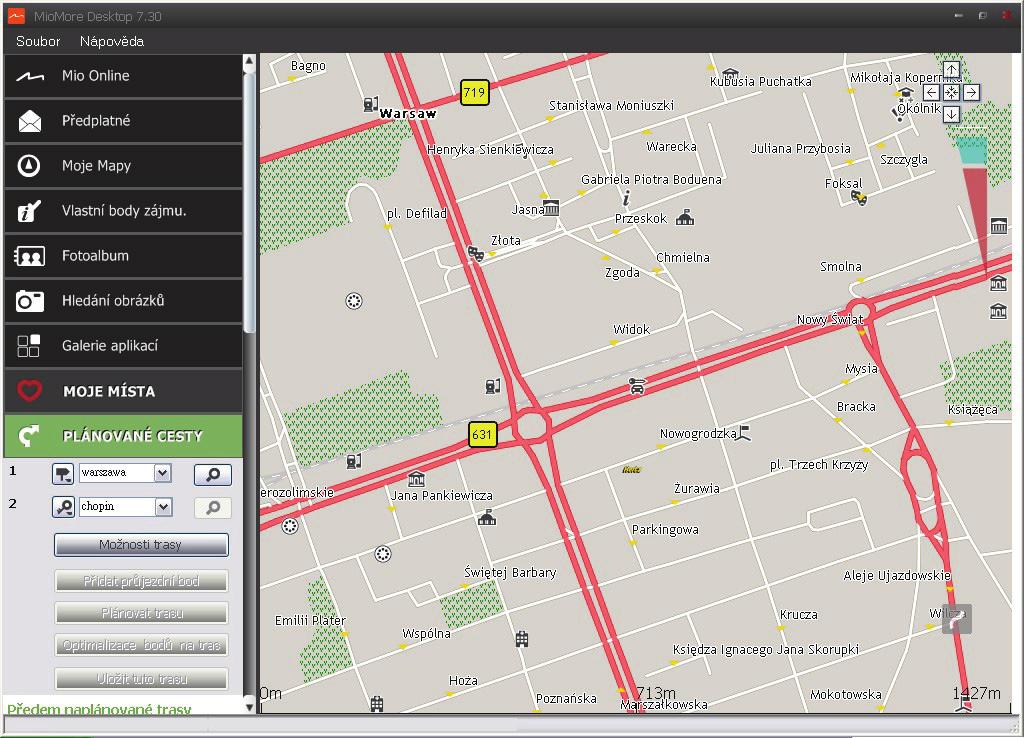Click the Uložit tuto trasu button

coord(141,679)
